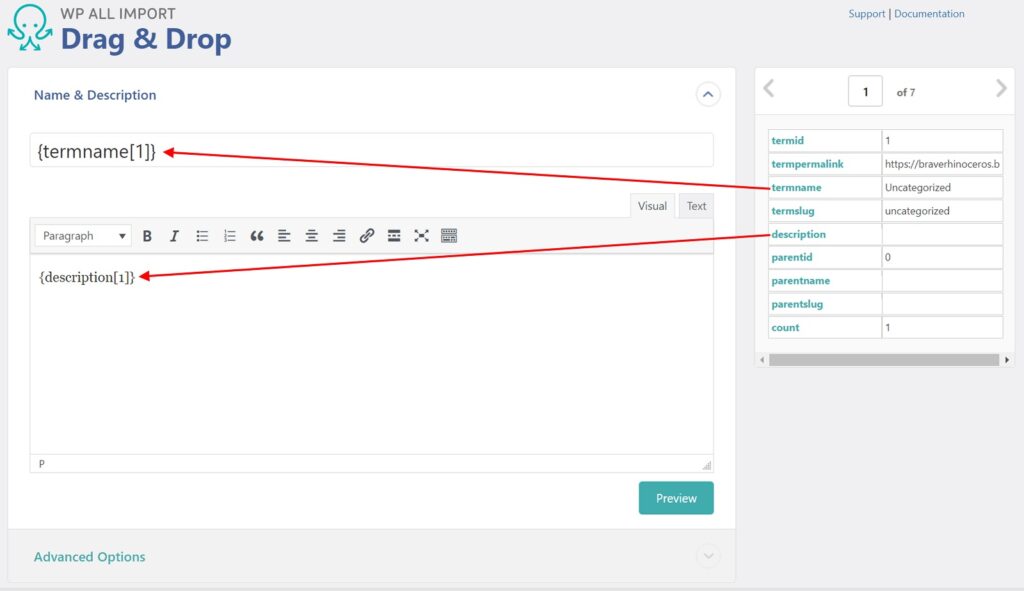Go to the previous record
This screenshot has width=1024, height=591.
pyautogui.click(x=769, y=88)
